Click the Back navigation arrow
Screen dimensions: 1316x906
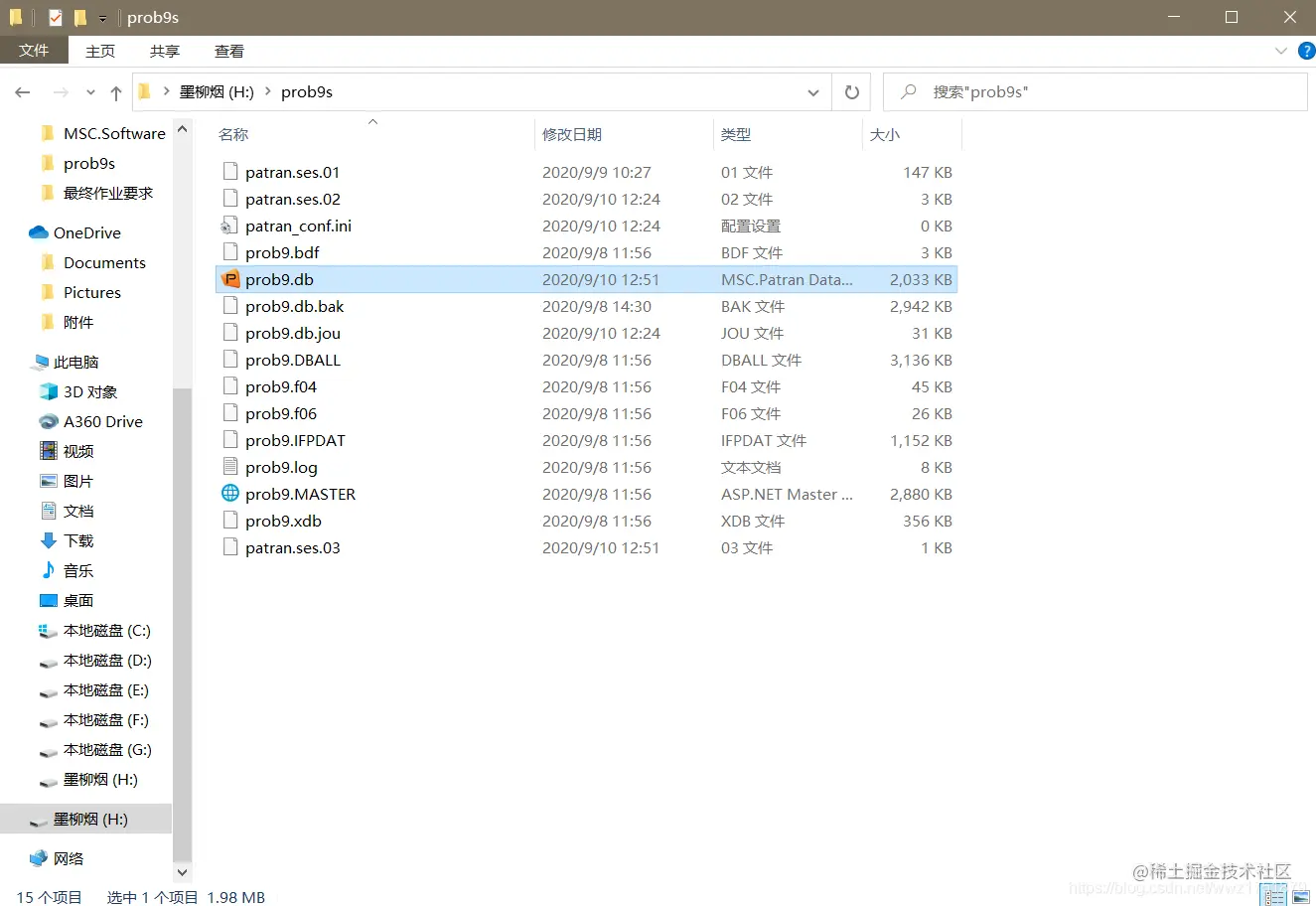click(x=23, y=92)
